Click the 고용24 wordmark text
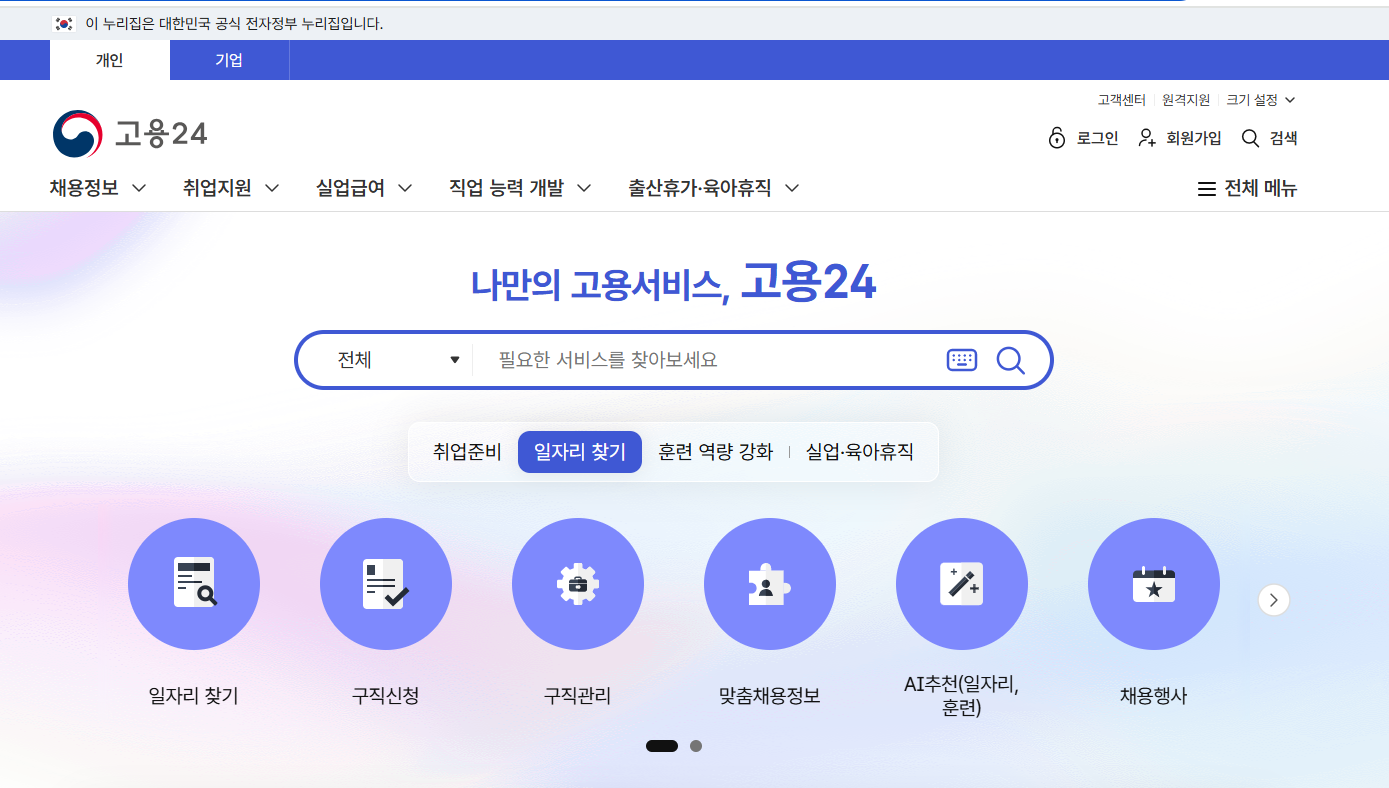 click(161, 134)
